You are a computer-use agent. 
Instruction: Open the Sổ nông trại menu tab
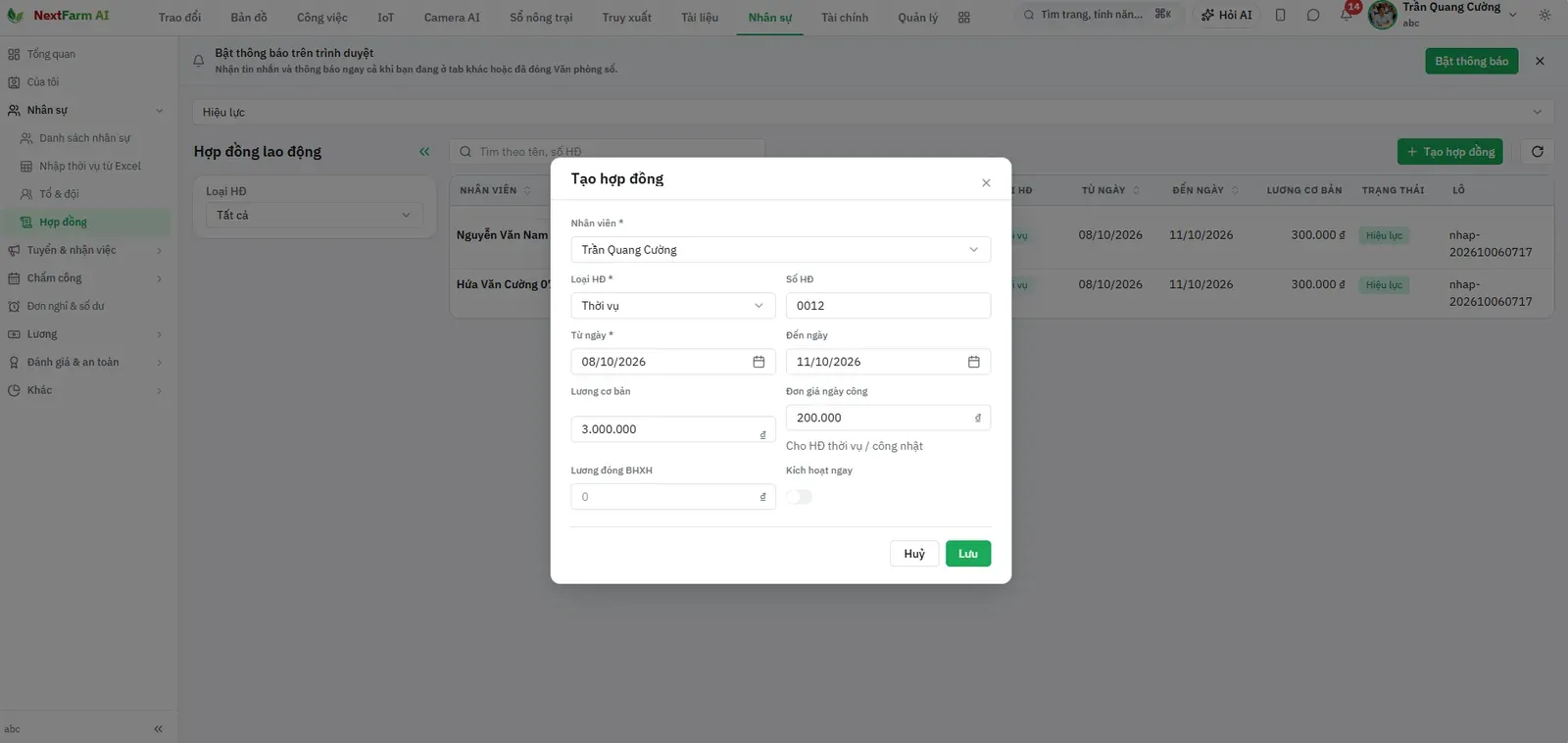[x=541, y=18]
